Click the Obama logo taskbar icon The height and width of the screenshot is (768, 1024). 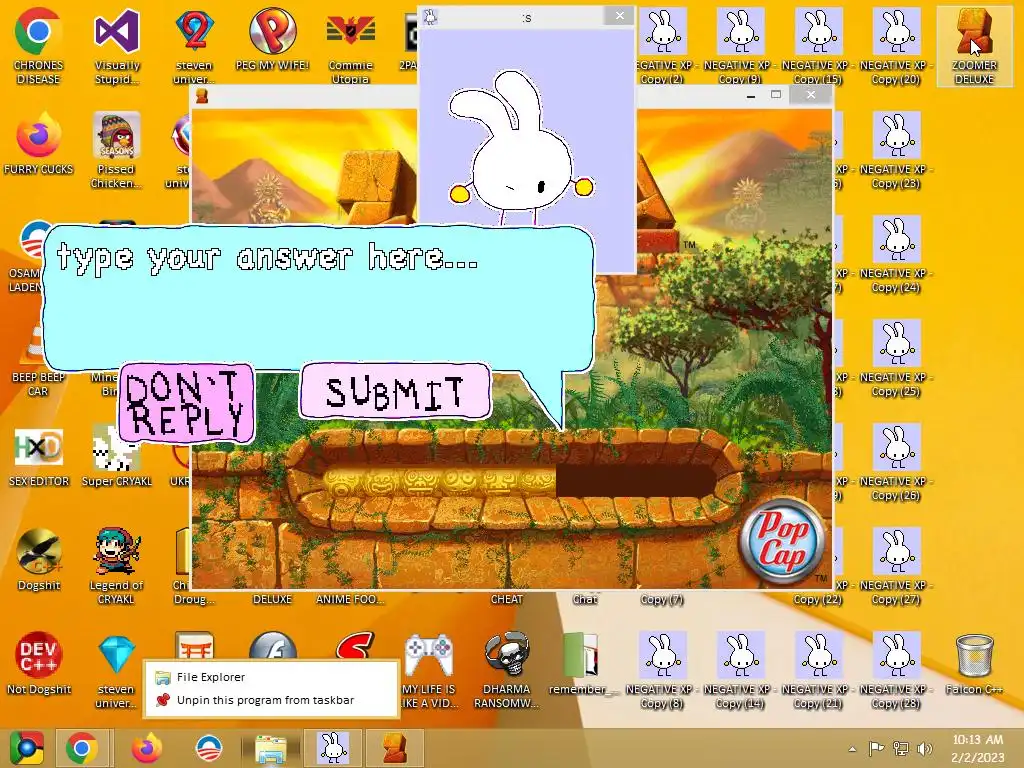(x=209, y=748)
